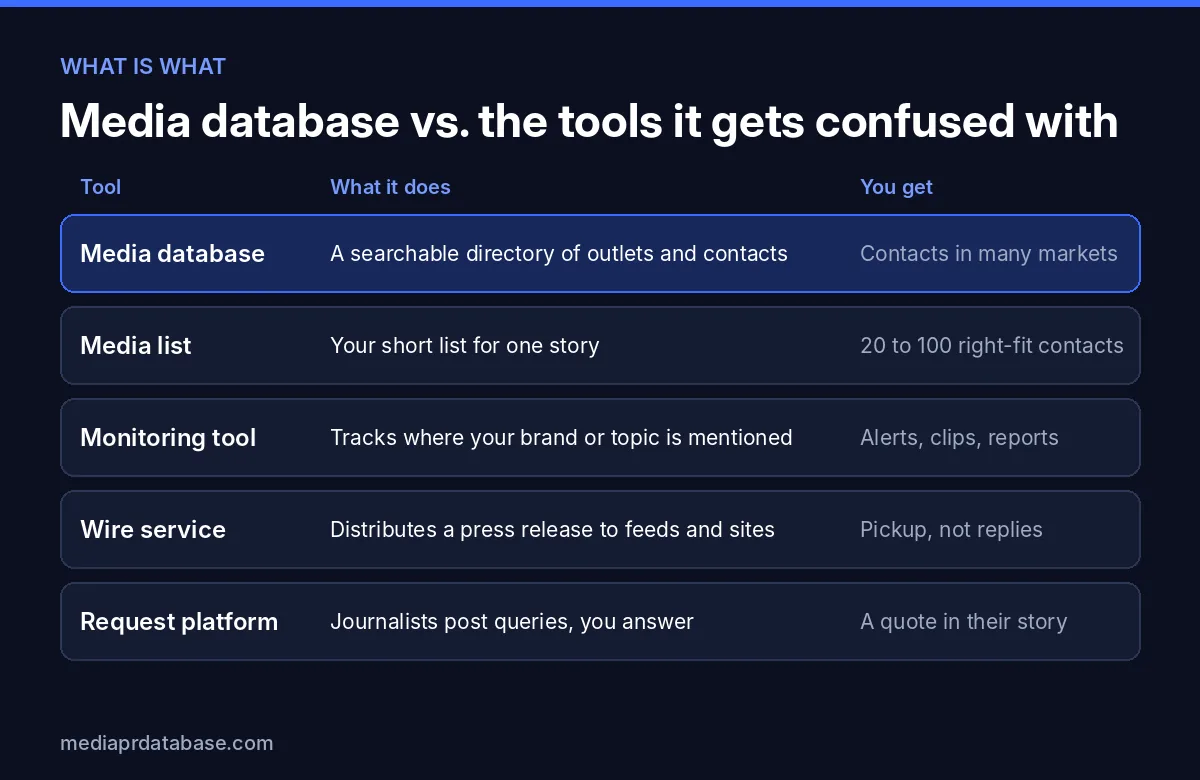Click the 'You get' column header

pyautogui.click(x=896, y=187)
